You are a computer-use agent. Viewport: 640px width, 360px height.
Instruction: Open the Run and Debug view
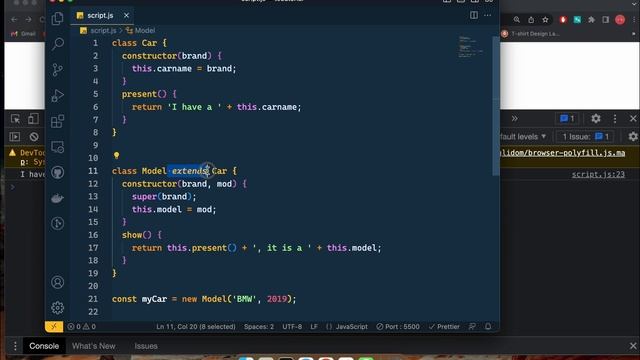coord(58,96)
